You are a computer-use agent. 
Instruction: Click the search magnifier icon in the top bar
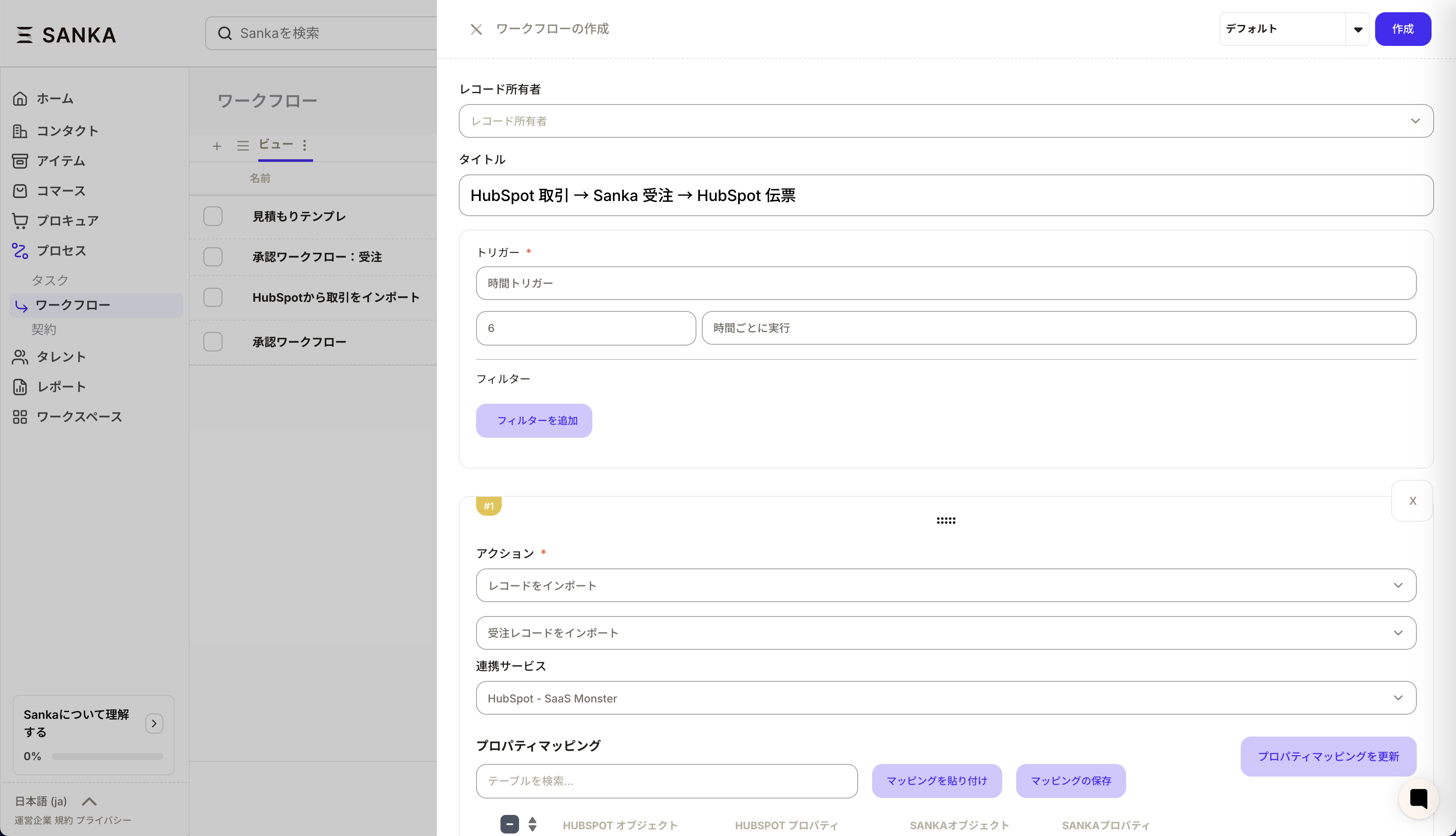225,33
